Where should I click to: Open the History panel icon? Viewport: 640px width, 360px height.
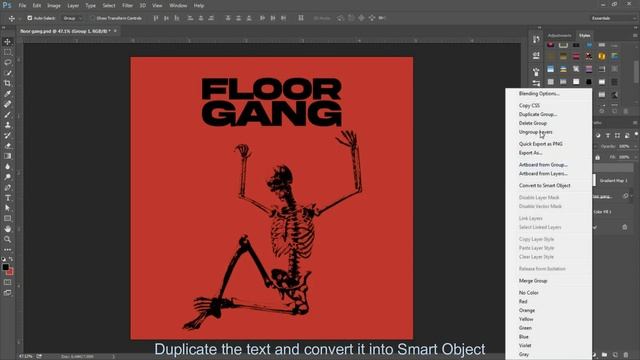click(536, 39)
